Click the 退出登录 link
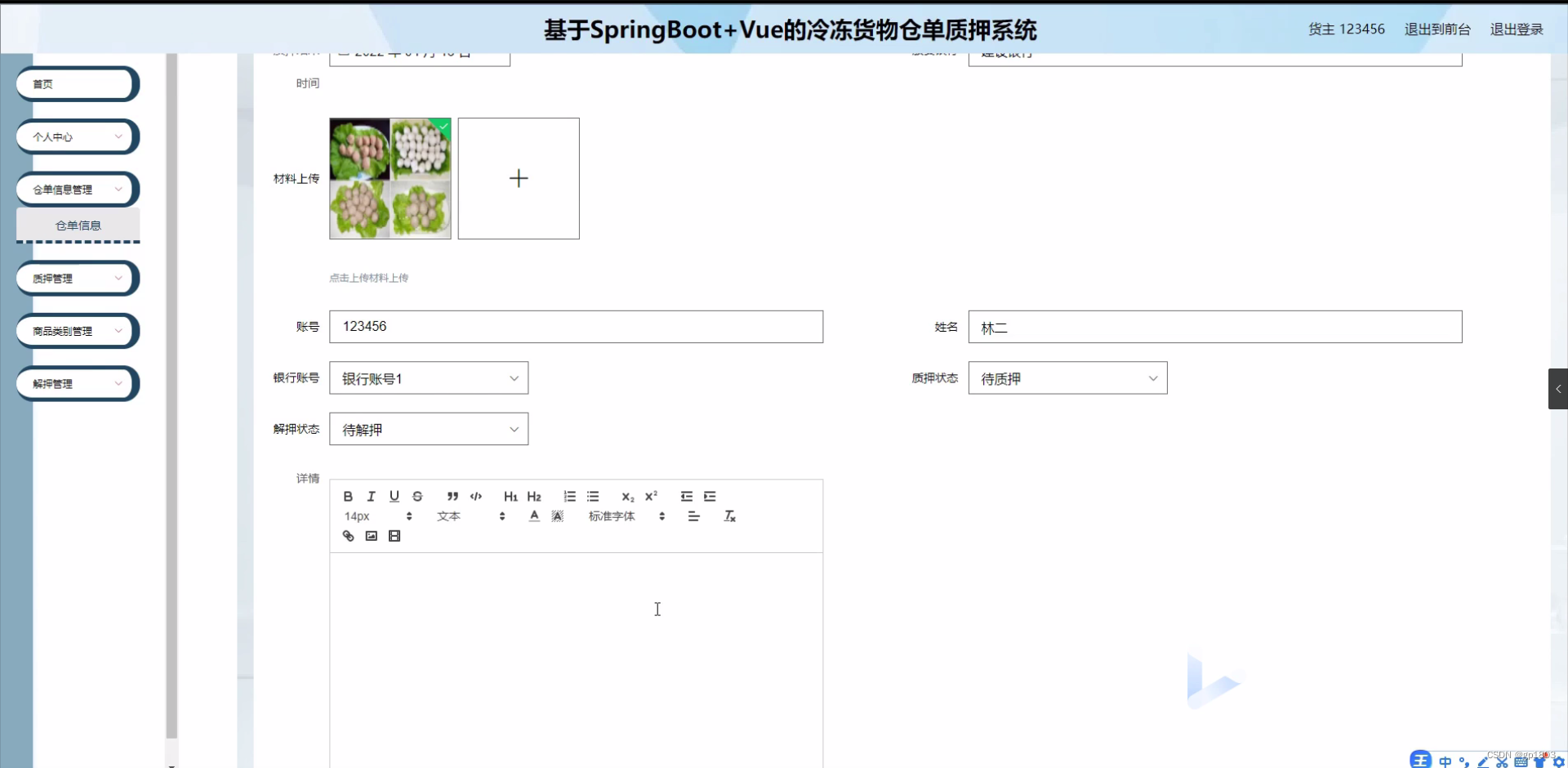The height and width of the screenshot is (768, 1568). click(1517, 29)
